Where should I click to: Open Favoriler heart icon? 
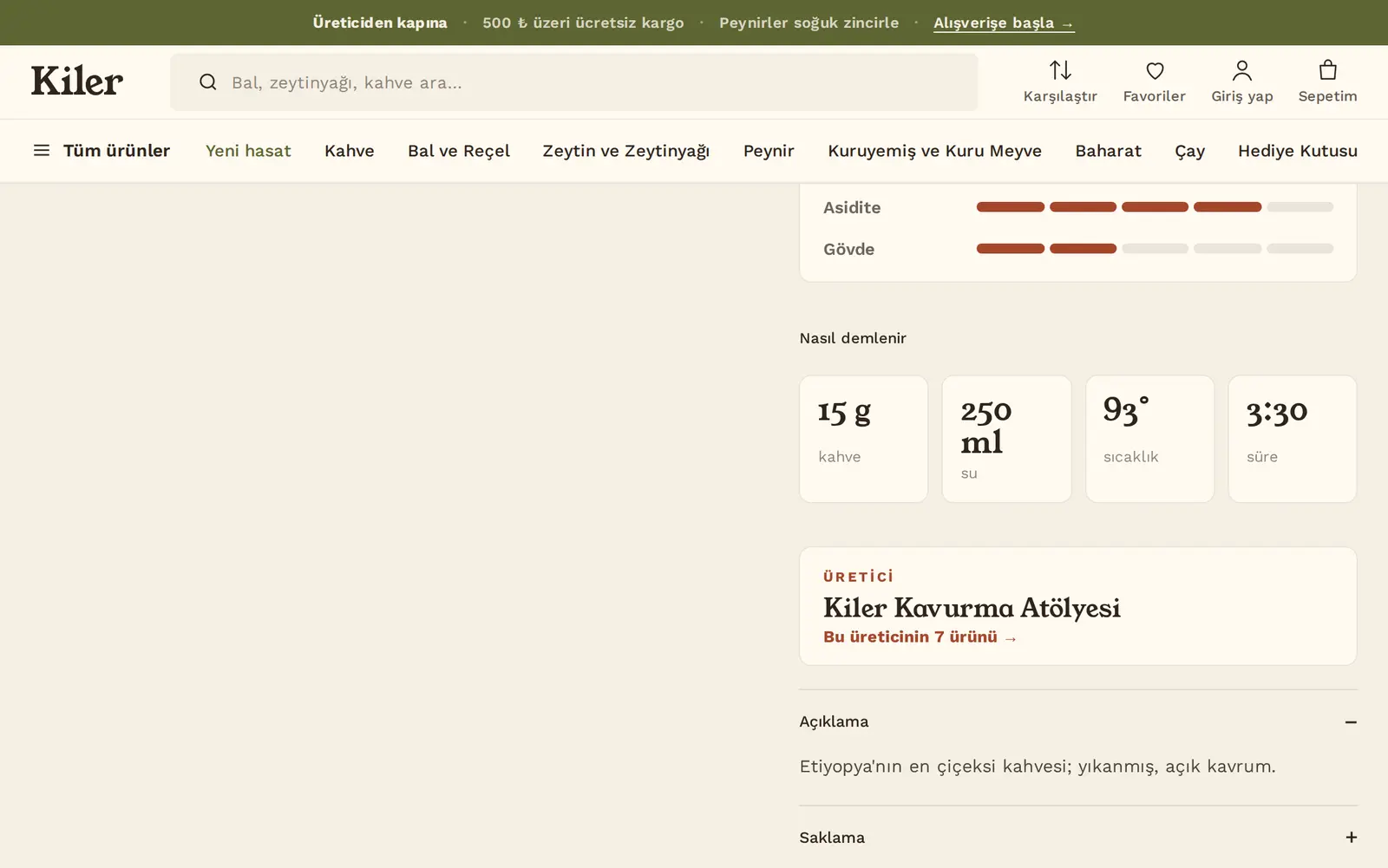click(x=1155, y=70)
